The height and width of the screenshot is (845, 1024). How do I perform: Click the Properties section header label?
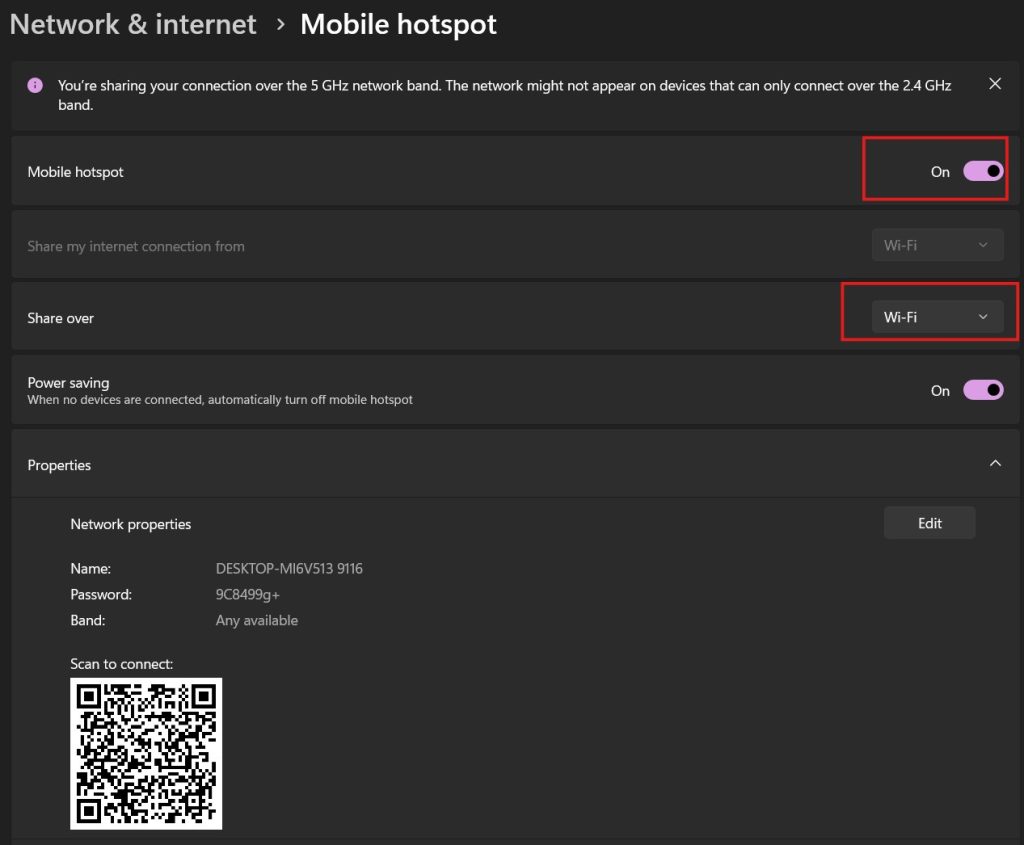coord(59,465)
